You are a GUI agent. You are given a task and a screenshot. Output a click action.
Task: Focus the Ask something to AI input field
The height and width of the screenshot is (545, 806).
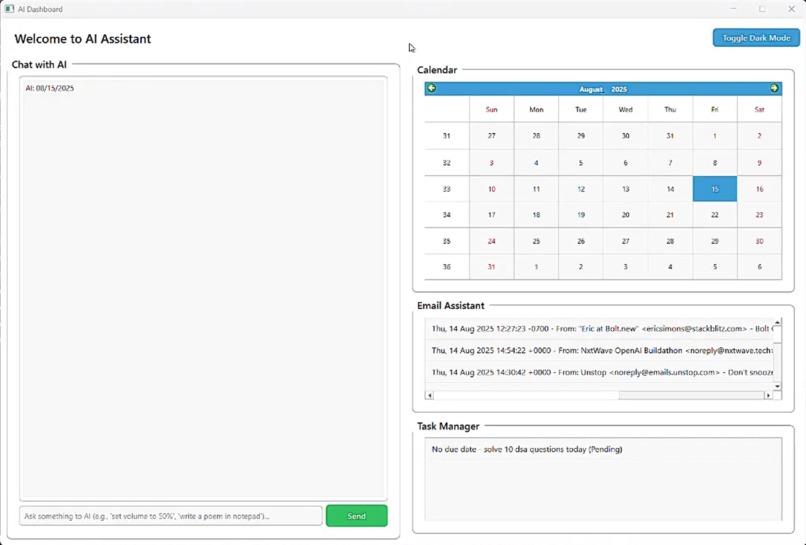(171, 516)
